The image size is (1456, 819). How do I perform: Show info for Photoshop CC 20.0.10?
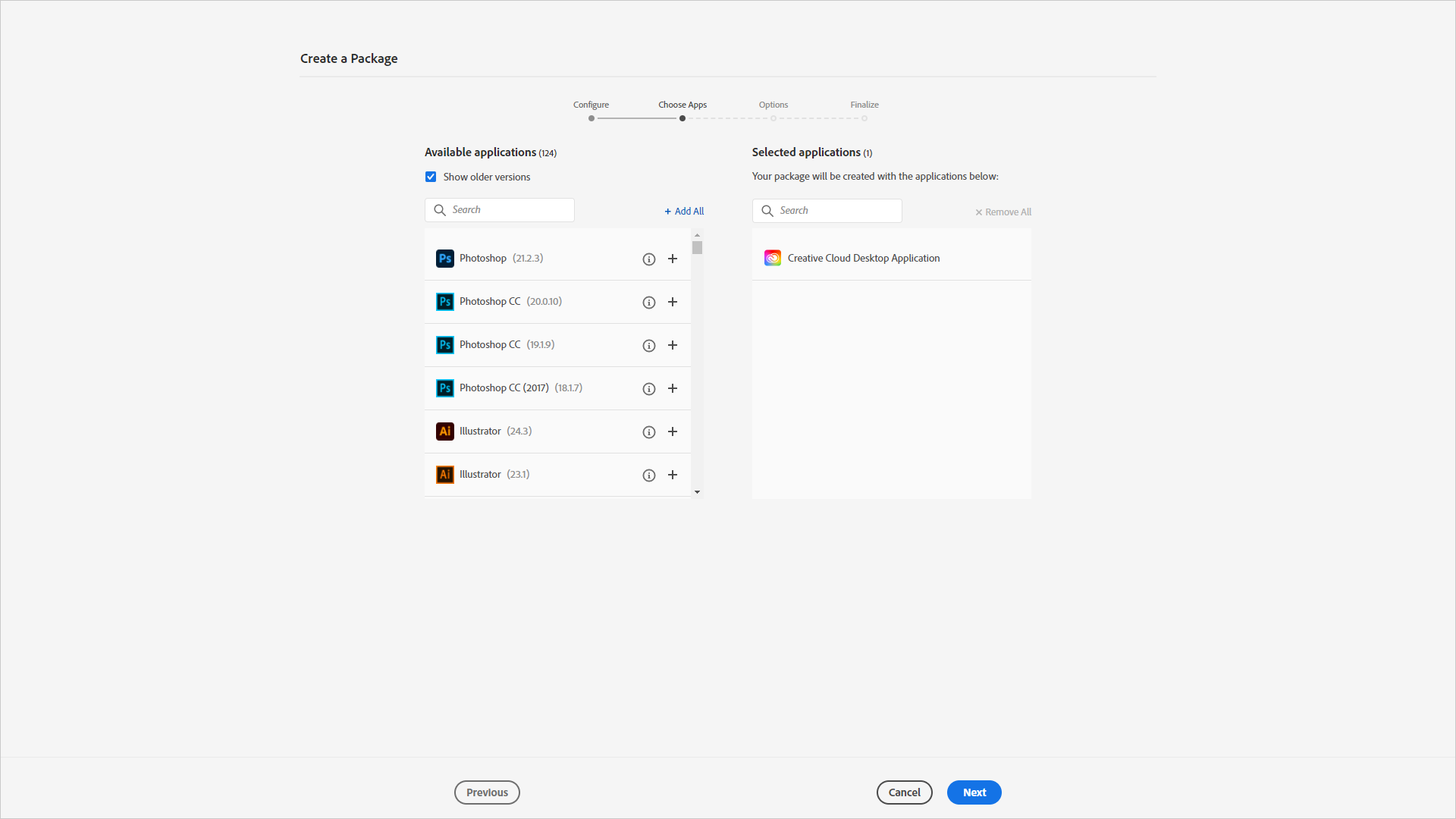(x=649, y=303)
